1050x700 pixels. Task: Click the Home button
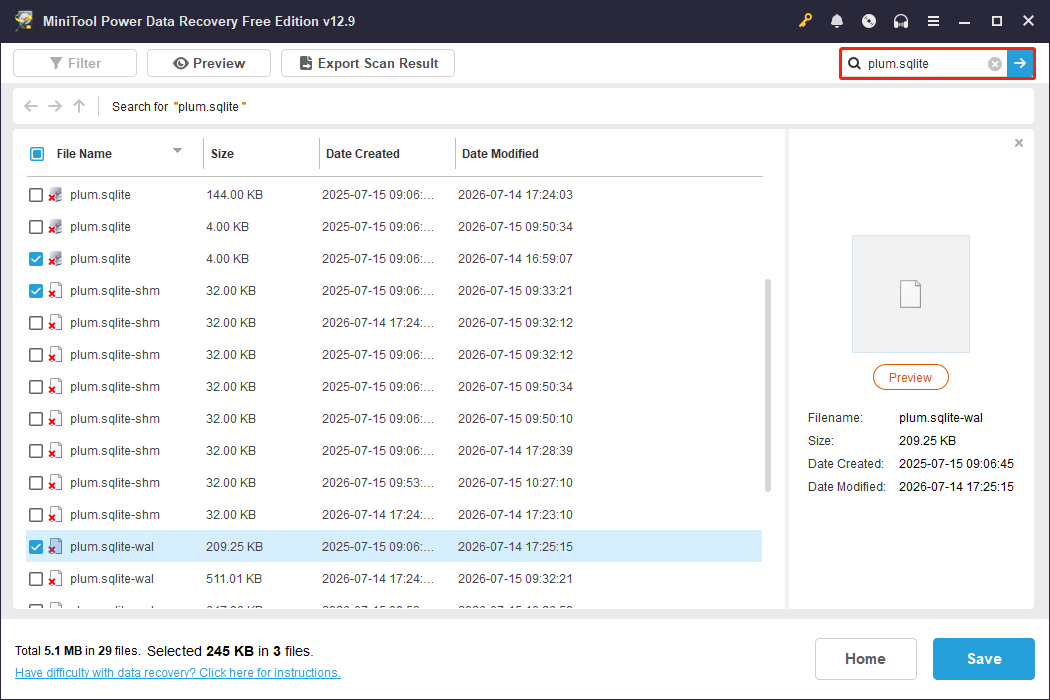tap(865, 658)
